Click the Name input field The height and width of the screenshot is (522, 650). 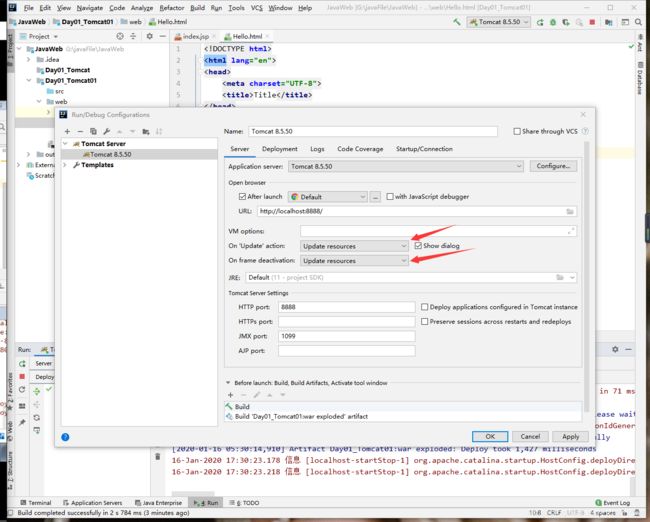pyautogui.click(x=373, y=131)
